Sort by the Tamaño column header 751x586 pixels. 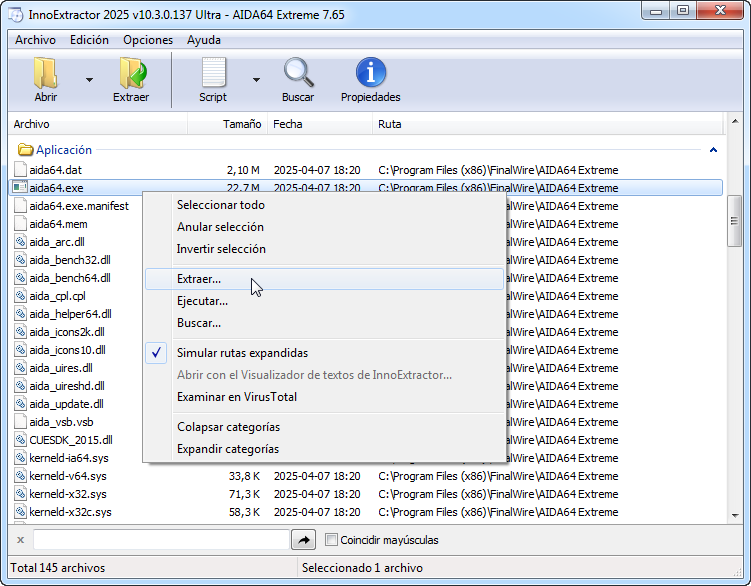(227, 124)
